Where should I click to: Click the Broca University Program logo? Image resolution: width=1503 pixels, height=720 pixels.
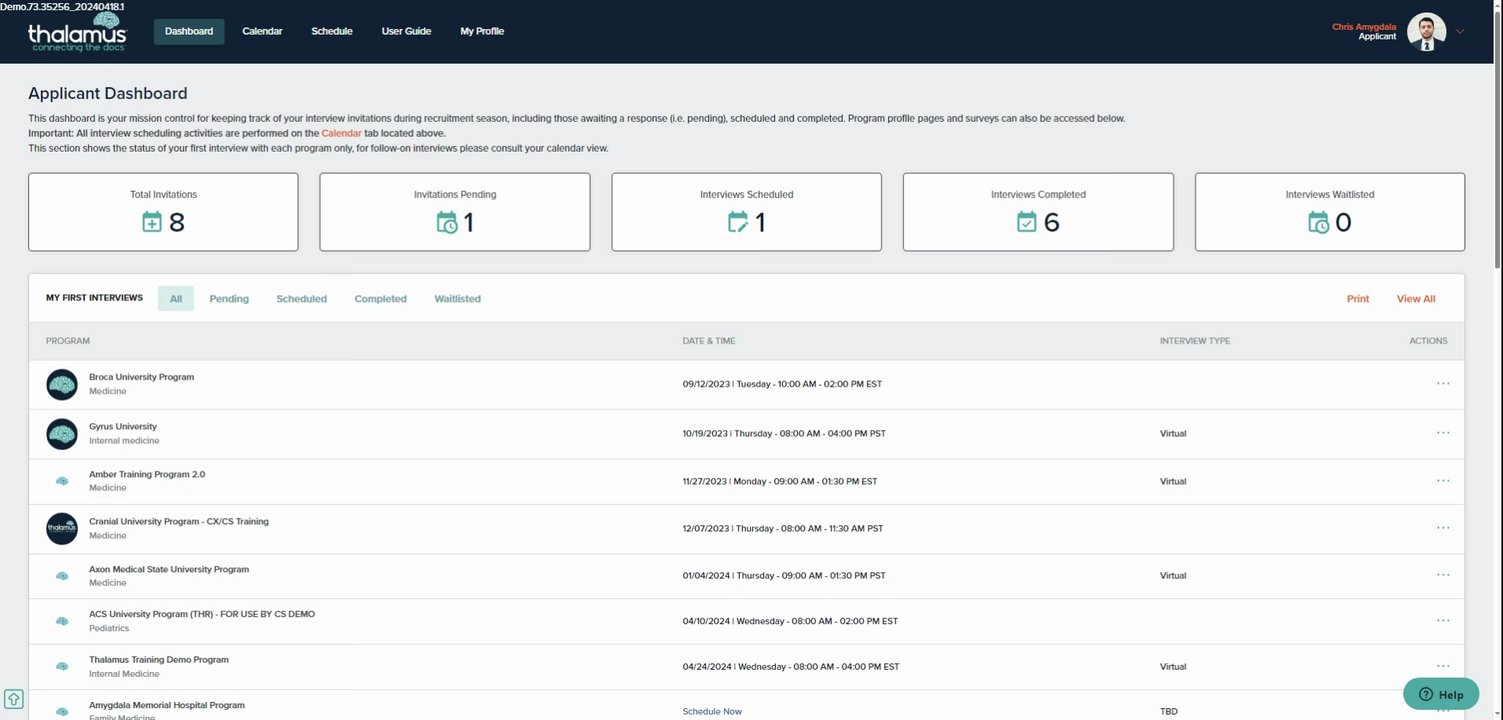coord(62,384)
